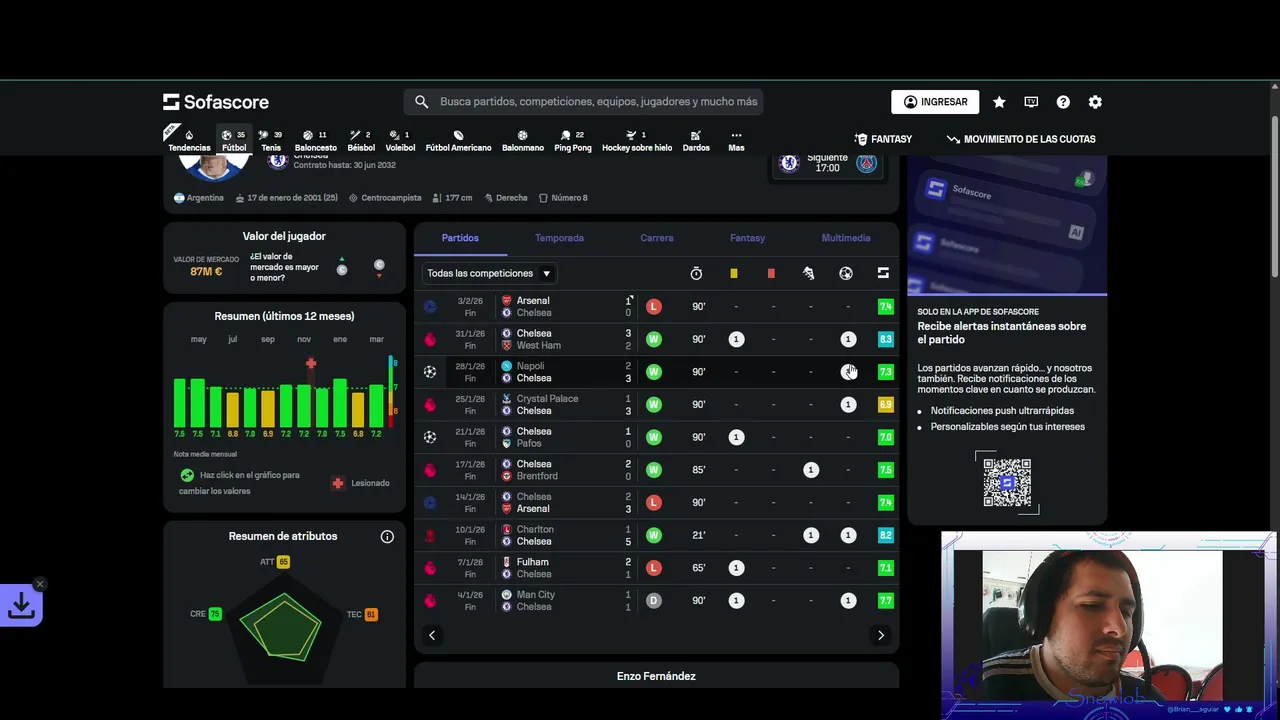Click rating 6.9 badge for Crystal Palace match
The width and height of the screenshot is (1280, 720).
(885, 405)
